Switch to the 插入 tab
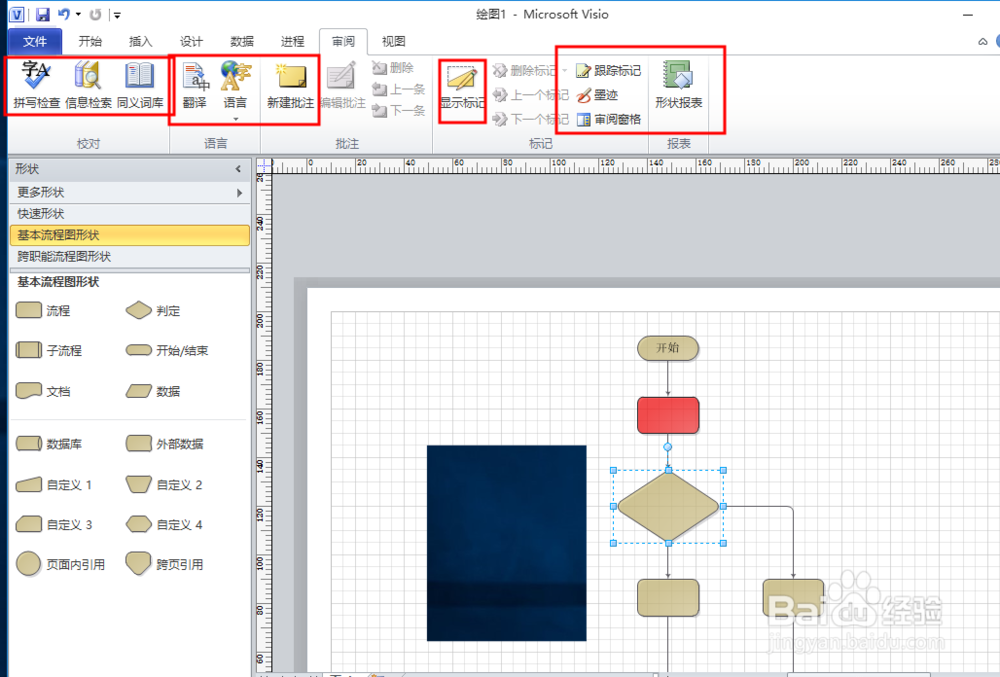The image size is (1000, 677). pos(140,41)
